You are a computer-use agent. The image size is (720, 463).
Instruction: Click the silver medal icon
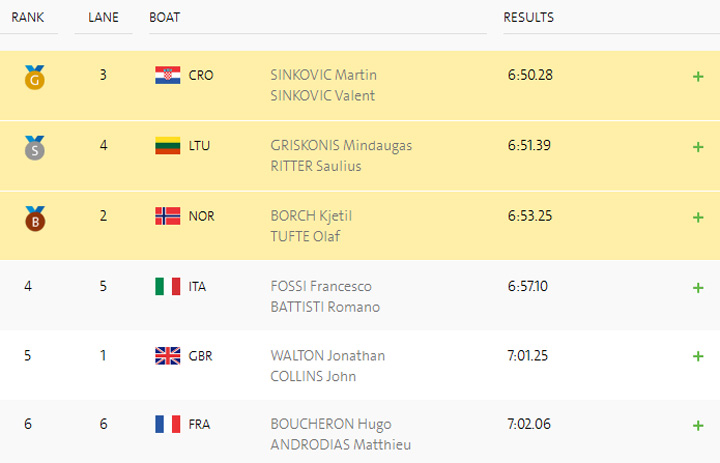pos(34,147)
